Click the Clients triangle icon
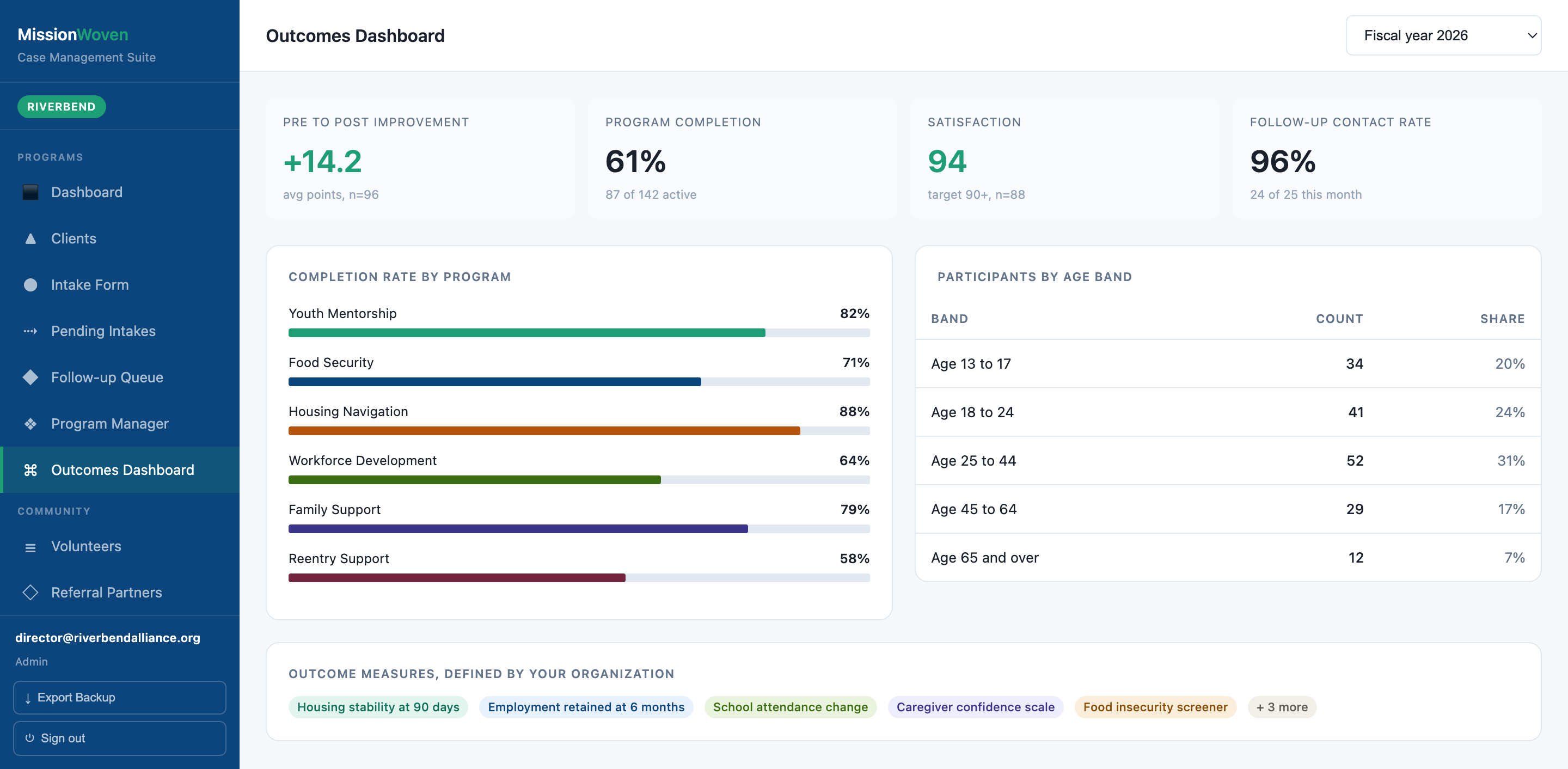The width and height of the screenshot is (1568, 769). (30, 239)
